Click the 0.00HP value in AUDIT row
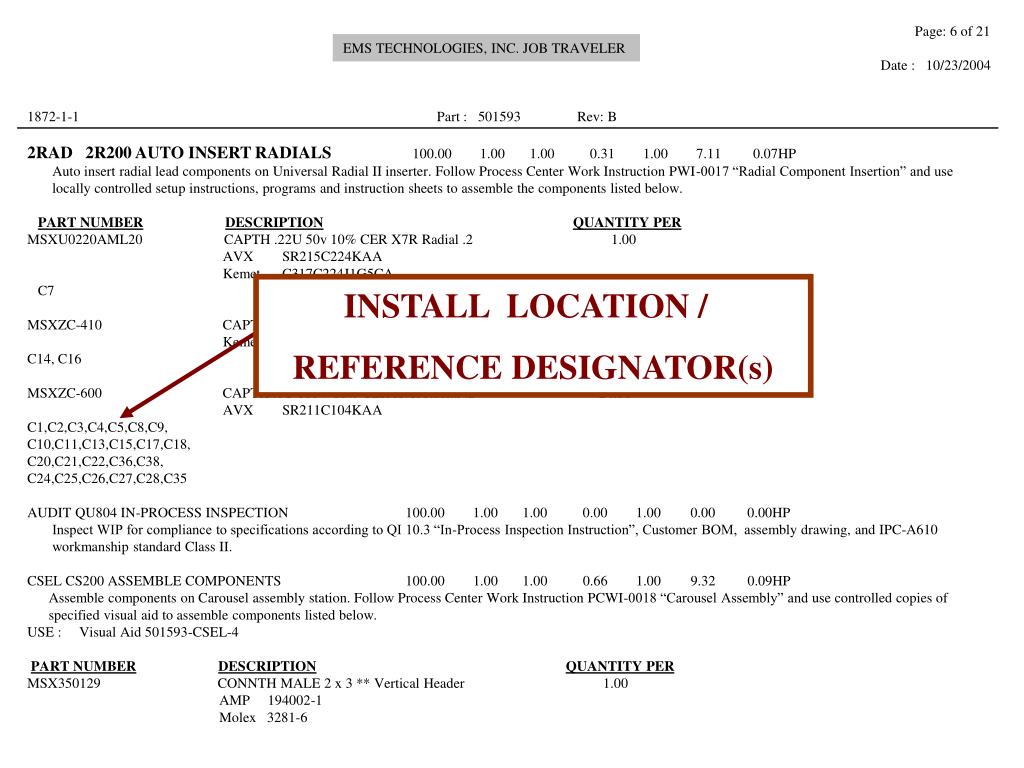The width and height of the screenshot is (1024, 768). pyautogui.click(x=769, y=513)
